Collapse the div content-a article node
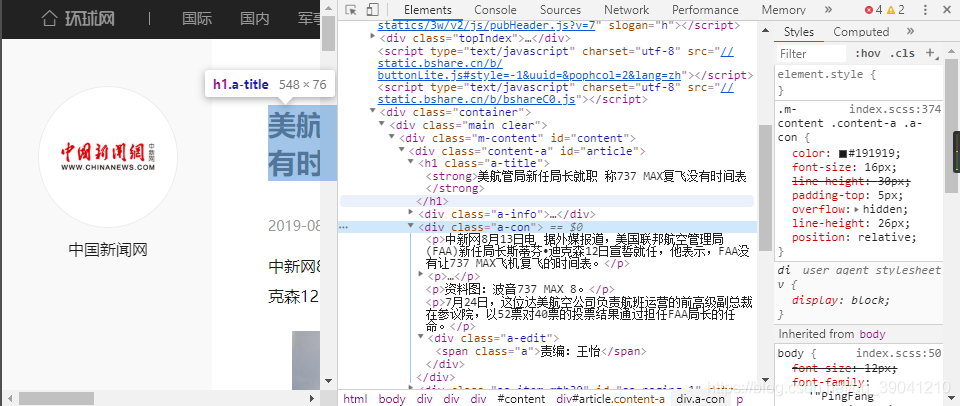 402,151
